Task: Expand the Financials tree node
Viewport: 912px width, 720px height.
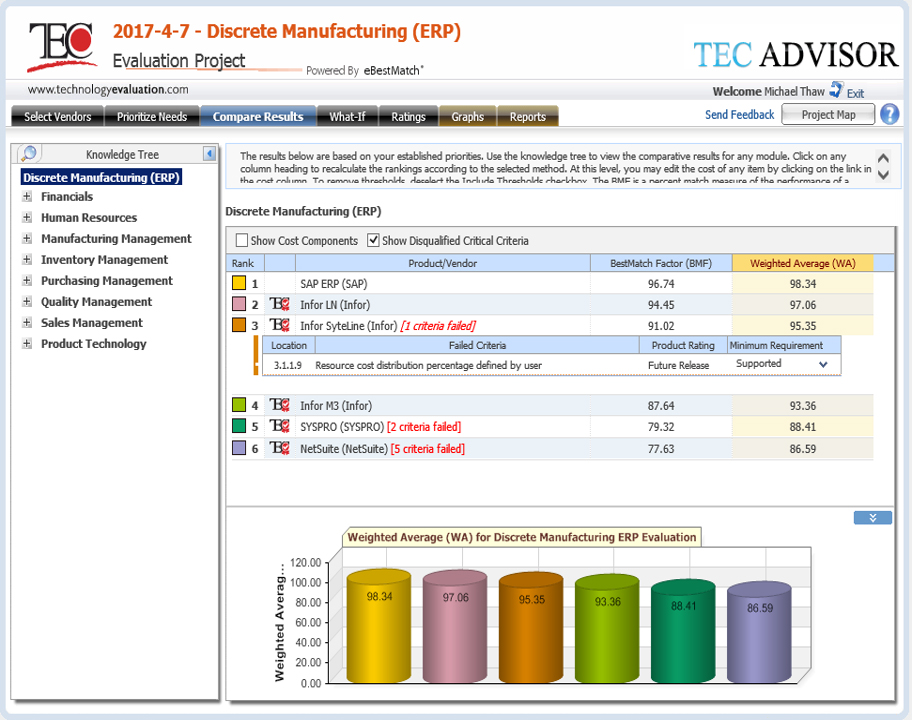Action: [27, 197]
